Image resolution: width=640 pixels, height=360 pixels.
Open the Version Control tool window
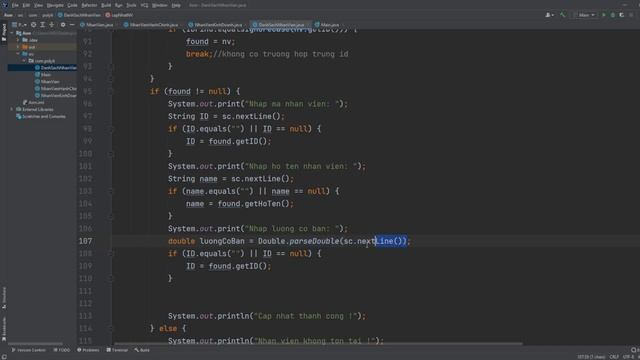click(28, 350)
